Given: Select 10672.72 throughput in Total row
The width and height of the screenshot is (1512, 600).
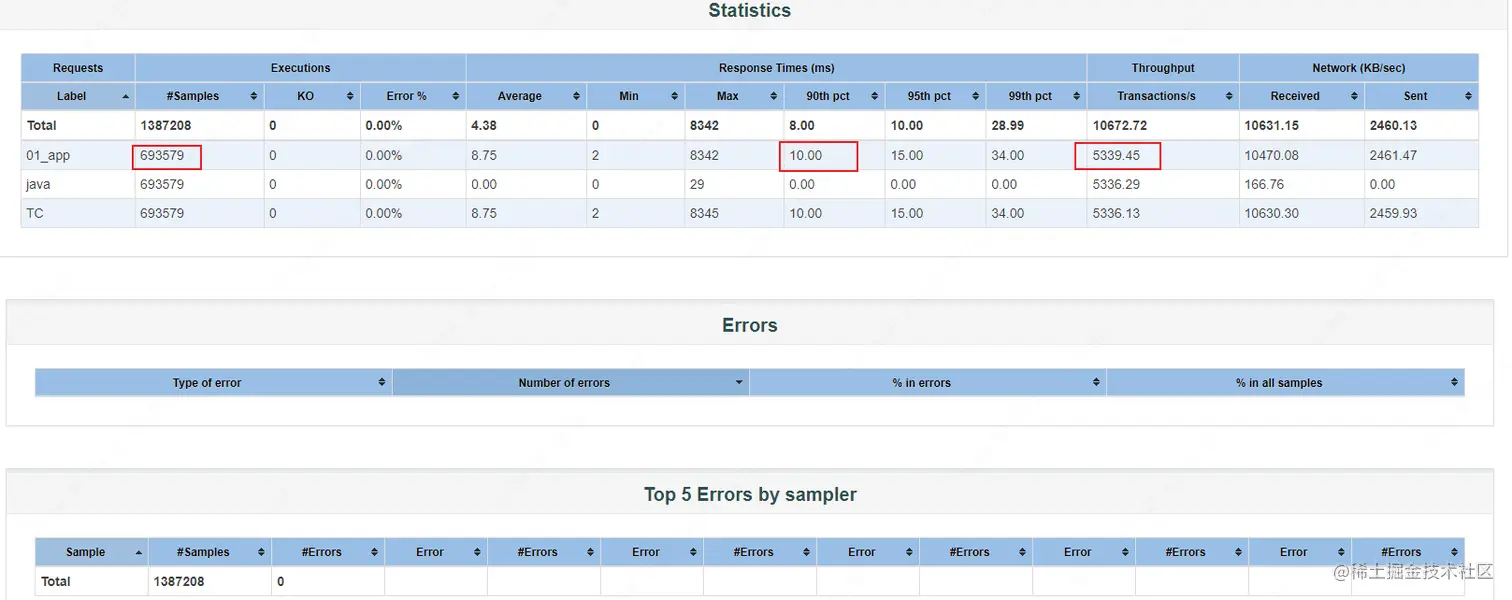Looking at the screenshot, I should coord(1120,126).
